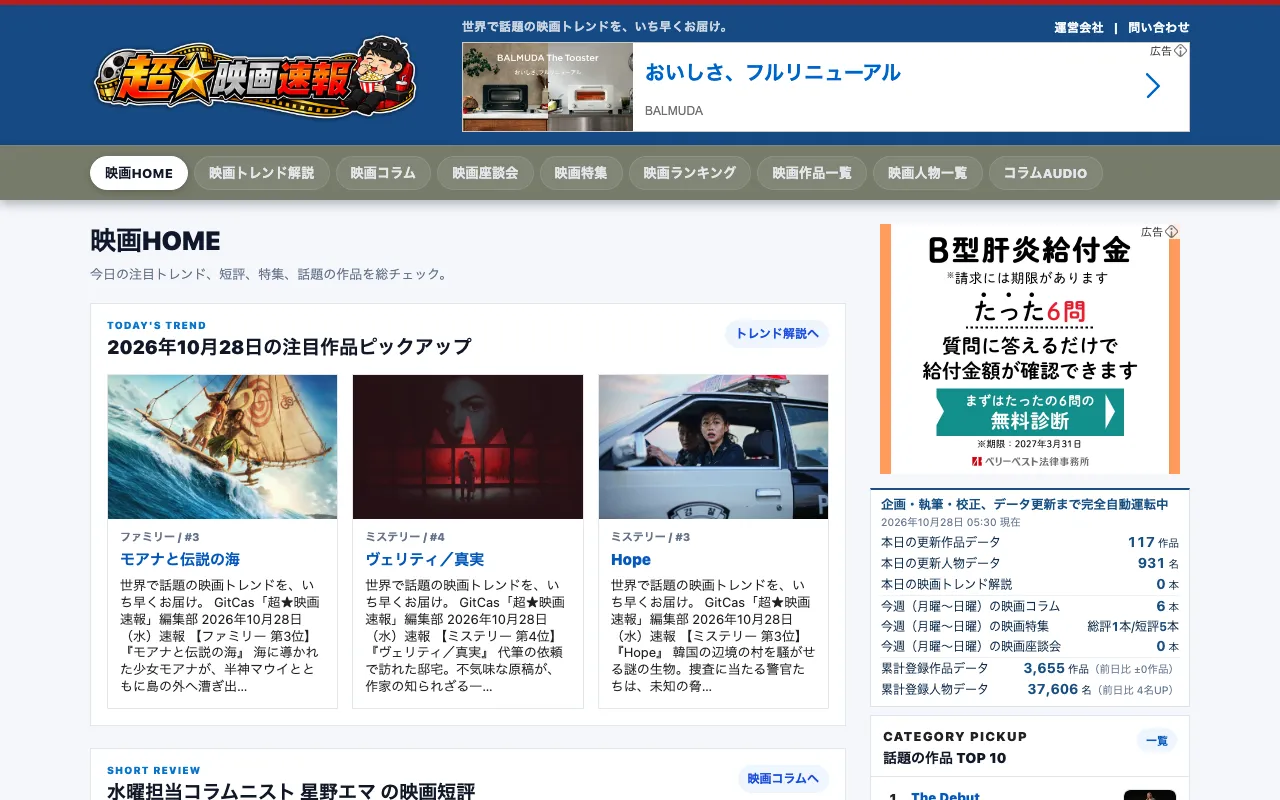Screen dimensions: 1280x800
Task: Click the おいしさ、フルリニューアル ad headline
Action: tap(773, 73)
